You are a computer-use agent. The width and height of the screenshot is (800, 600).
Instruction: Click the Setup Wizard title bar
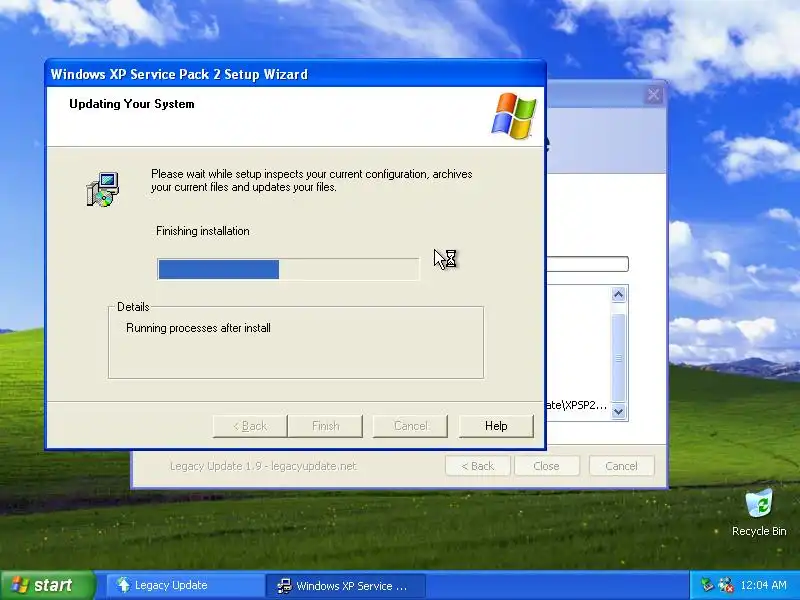point(295,74)
